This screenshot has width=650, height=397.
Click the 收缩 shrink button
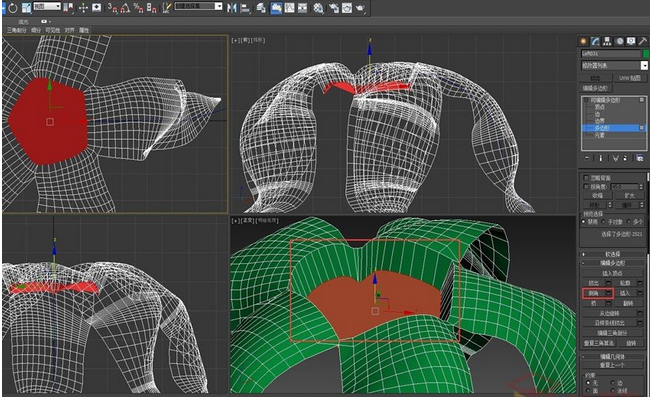coord(597,196)
